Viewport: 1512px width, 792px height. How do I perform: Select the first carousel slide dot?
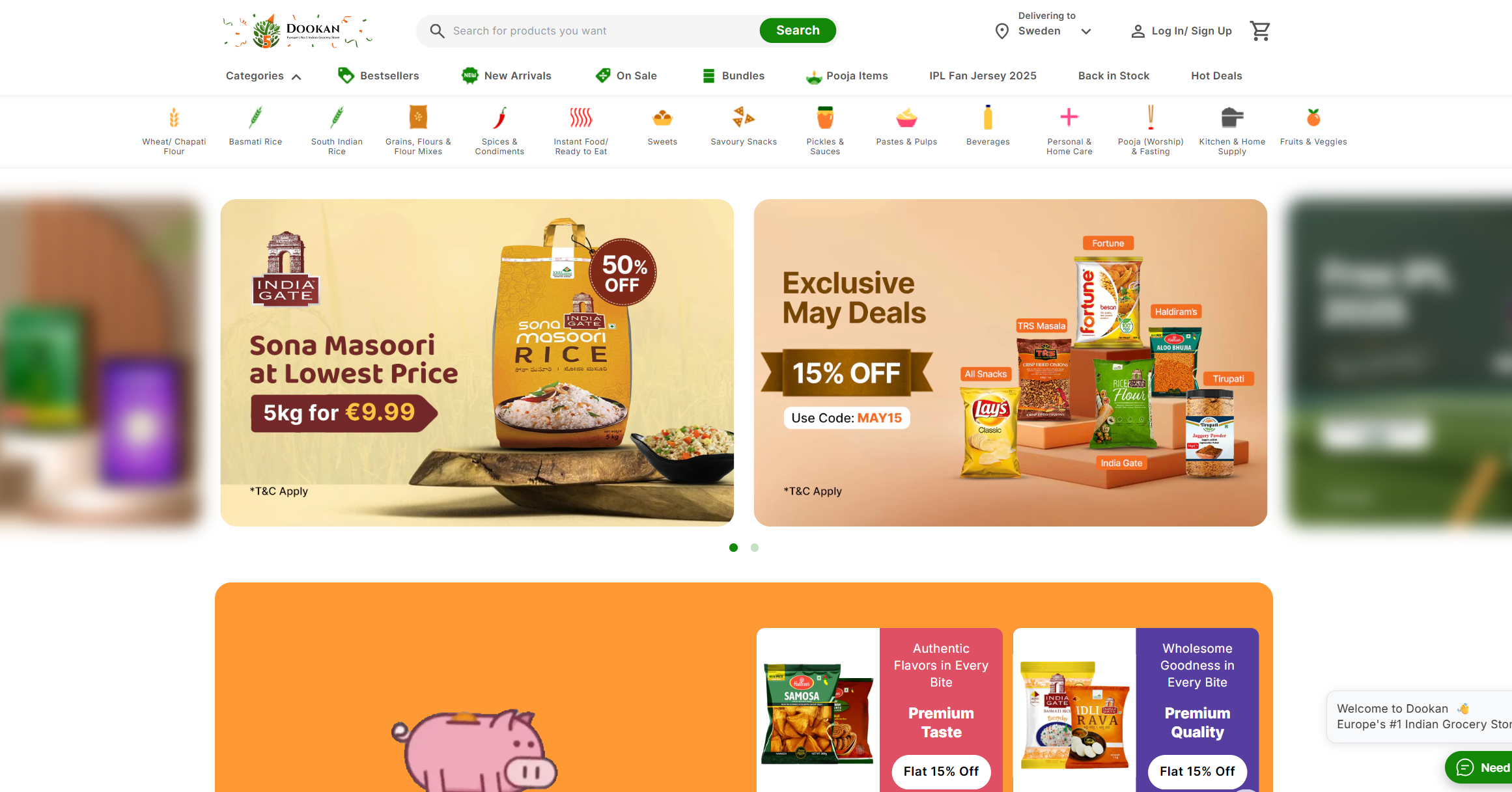point(733,547)
